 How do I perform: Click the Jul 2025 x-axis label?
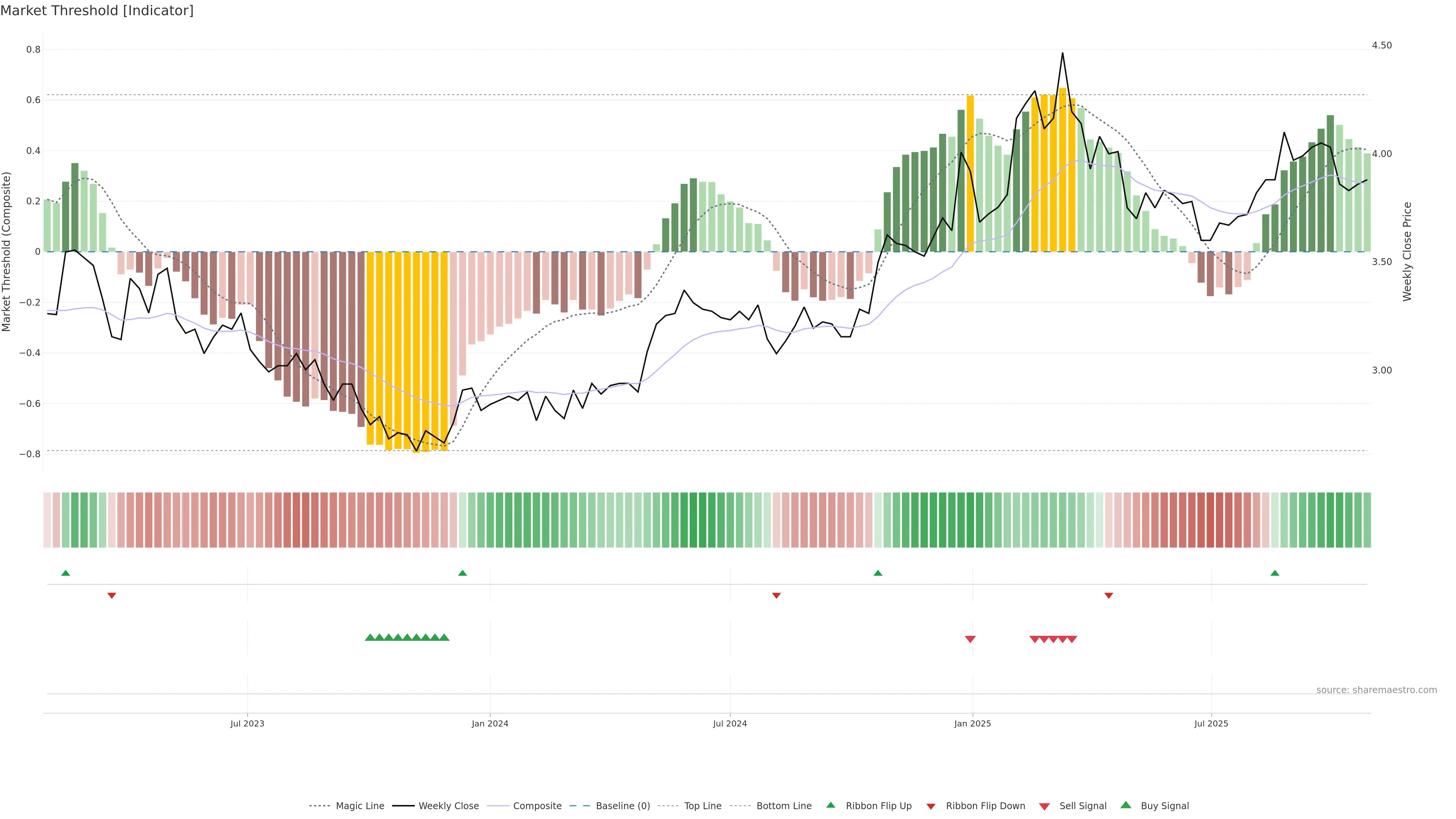(x=1211, y=723)
